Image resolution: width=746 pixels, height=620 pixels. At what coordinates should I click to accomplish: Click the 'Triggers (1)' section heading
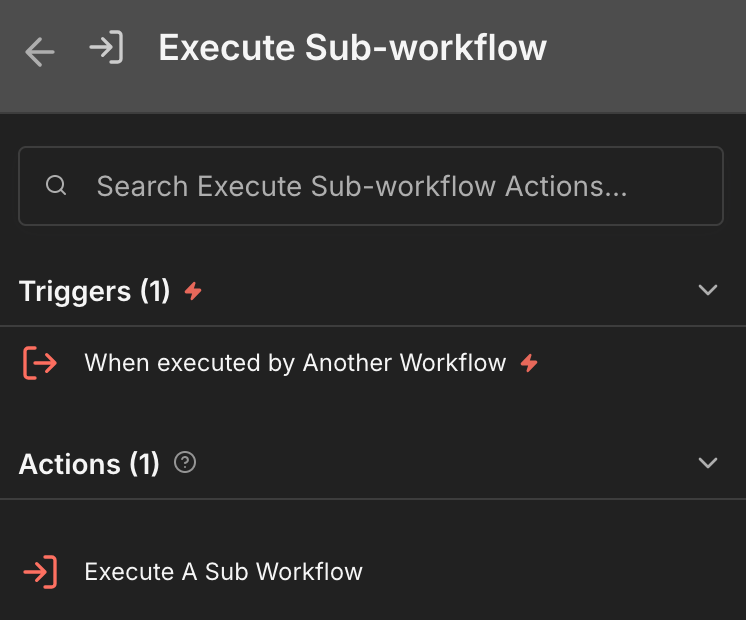pos(95,291)
